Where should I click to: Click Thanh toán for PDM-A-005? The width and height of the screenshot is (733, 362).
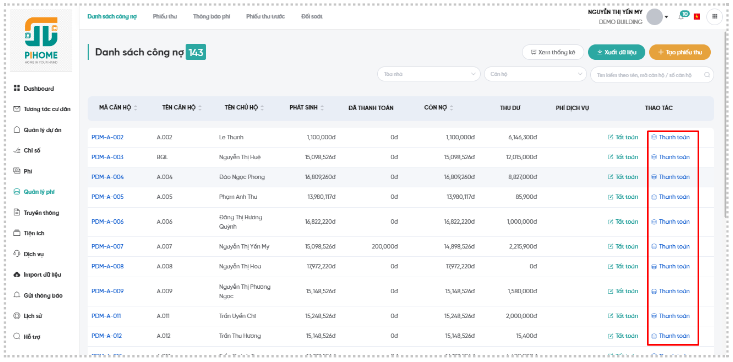(x=670, y=197)
